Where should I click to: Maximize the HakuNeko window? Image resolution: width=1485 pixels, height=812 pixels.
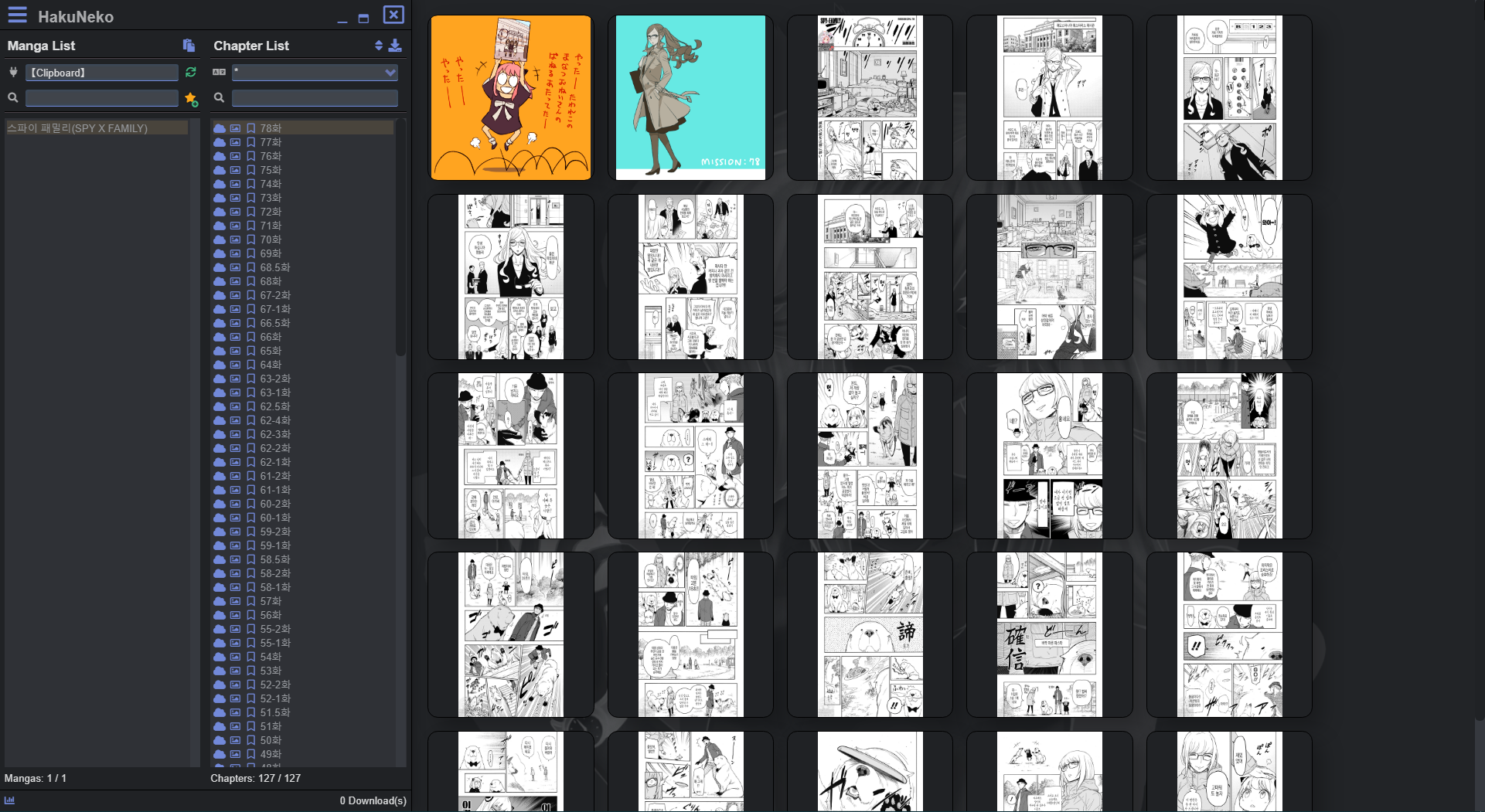[x=363, y=18]
